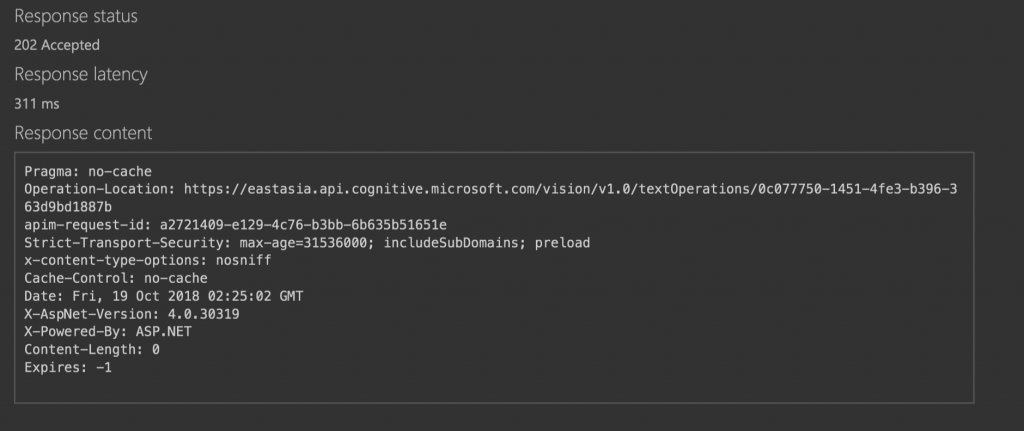Screen dimensions: 1024x431
Task: Click the Date header with 19 Oct 2018
Action: [x=163, y=296]
